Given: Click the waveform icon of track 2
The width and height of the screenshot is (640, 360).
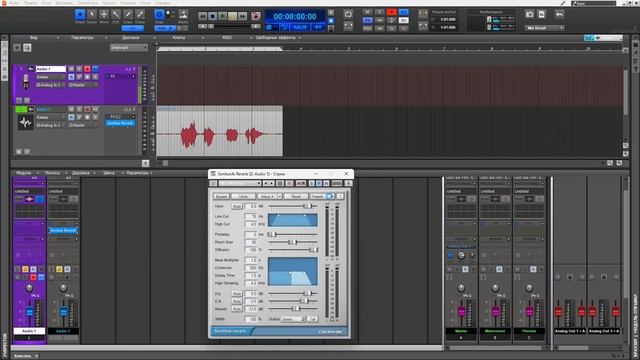Looking at the screenshot, I should pyautogui.click(x=25, y=122).
